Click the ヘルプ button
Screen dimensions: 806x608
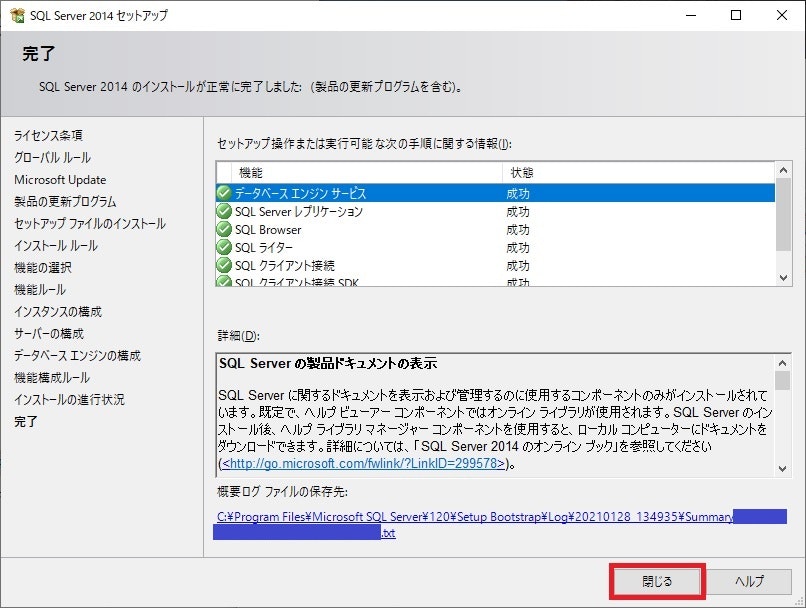coord(748,581)
